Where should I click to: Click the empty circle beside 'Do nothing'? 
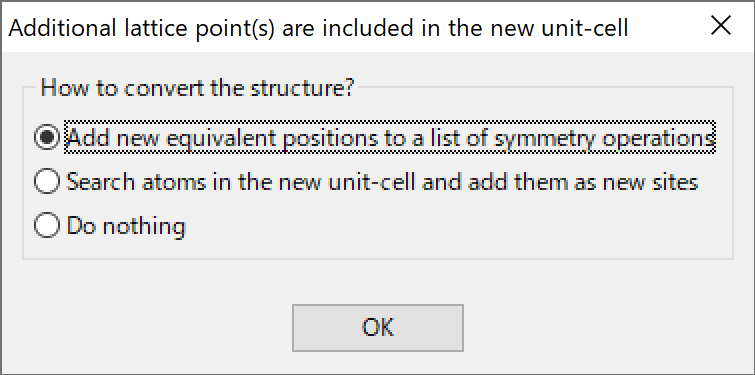[x=47, y=225]
